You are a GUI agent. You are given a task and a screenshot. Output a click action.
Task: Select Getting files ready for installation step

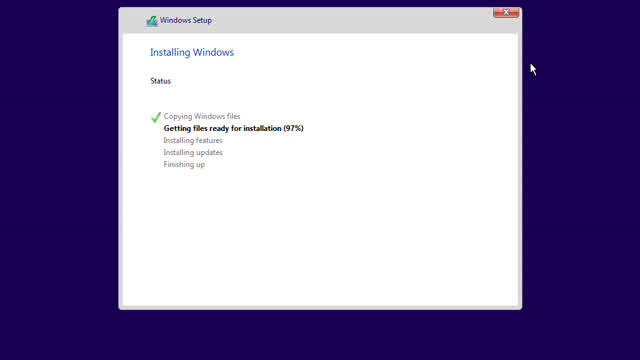coord(233,128)
